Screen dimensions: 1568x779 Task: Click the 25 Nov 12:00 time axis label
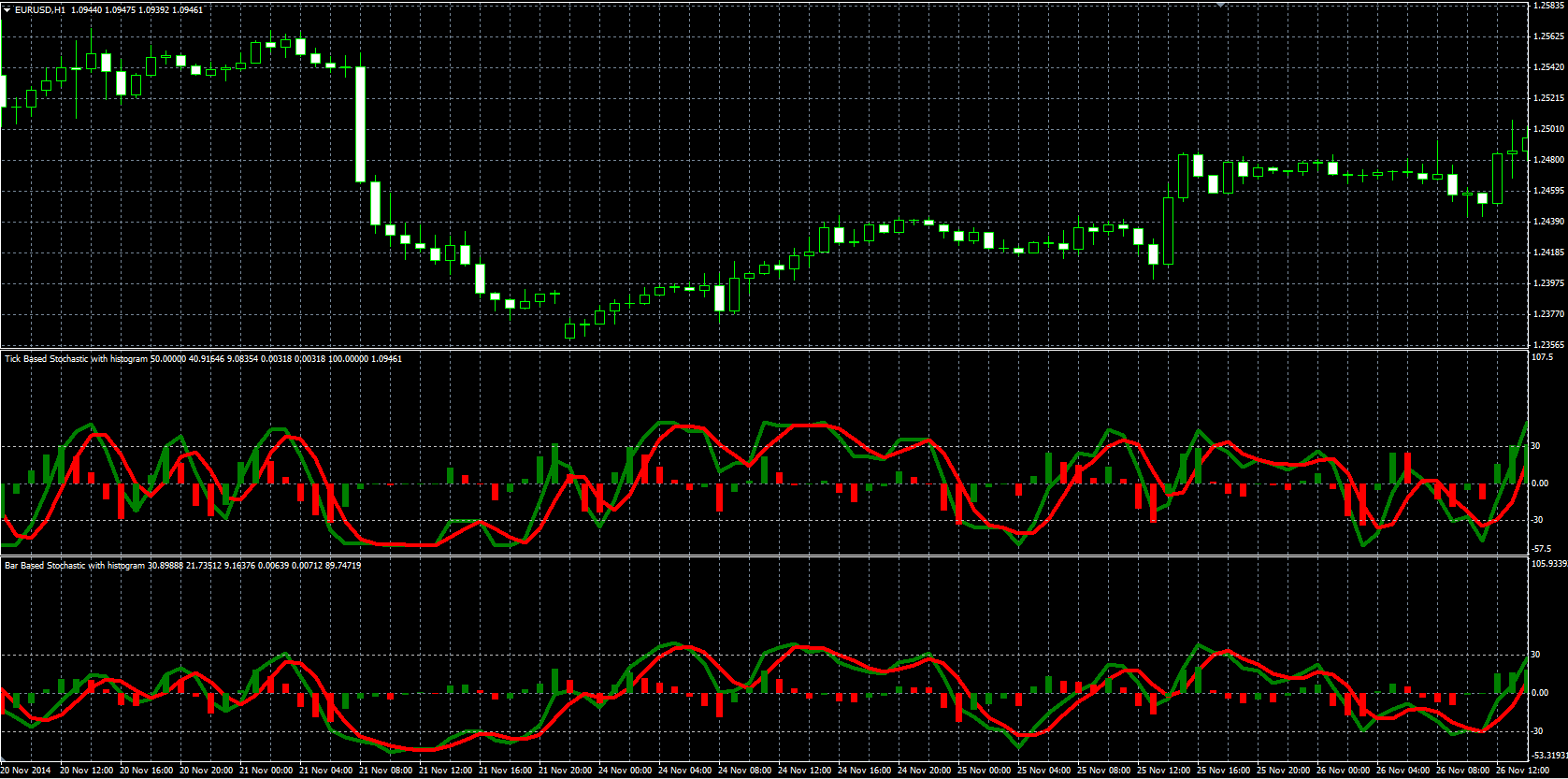click(x=1163, y=771)
